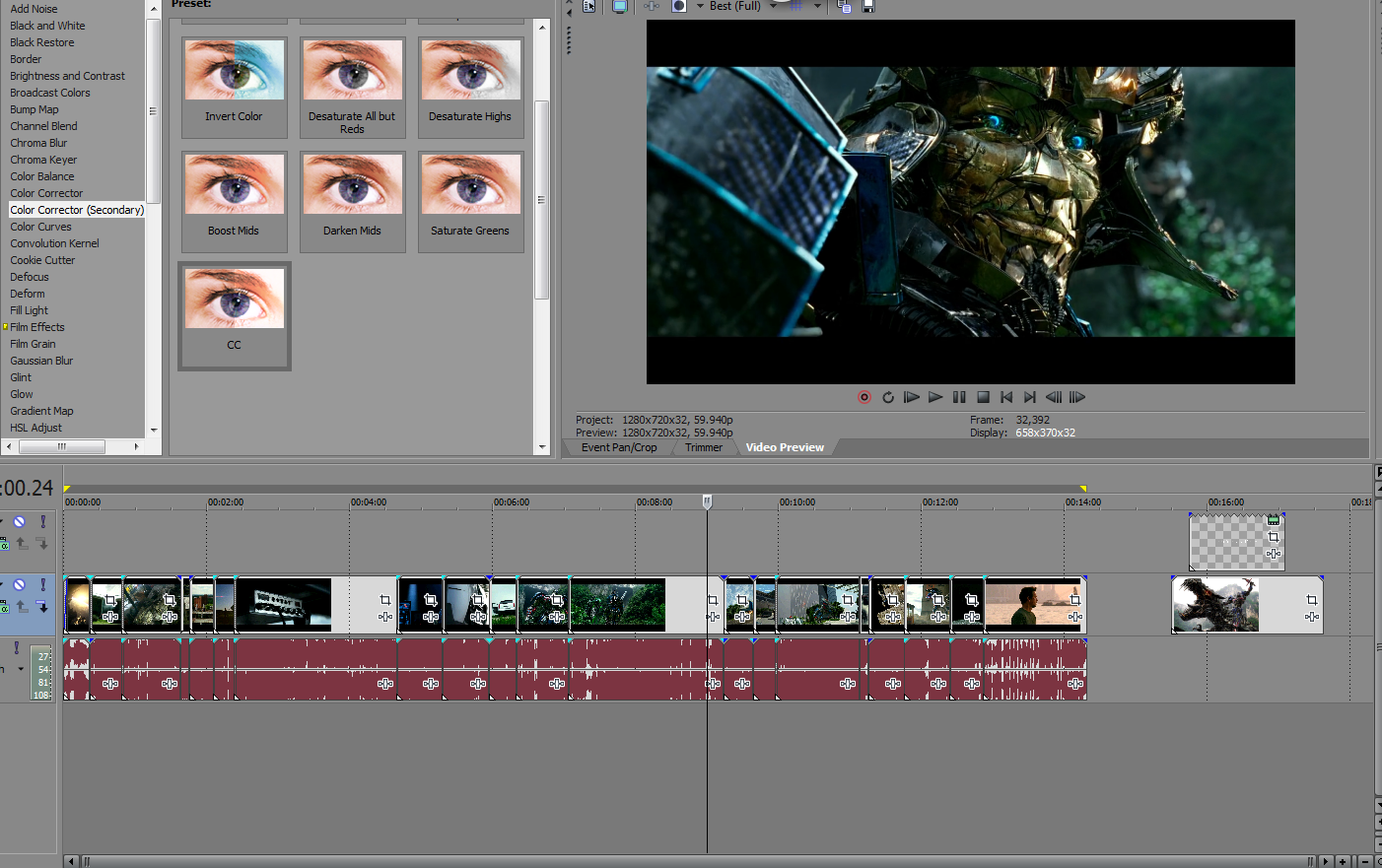This screenshot has height=868, width=1382.
Task: Start playback with the Play button
Action: pyautogui.click(x=935, y=397)
